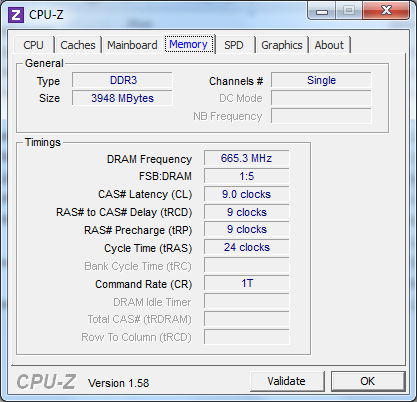Select the 3948 MBytes size field
Image resolution: width=417 pixels, height=402 pixels.
pyautogui.click(x=122, y=98)
